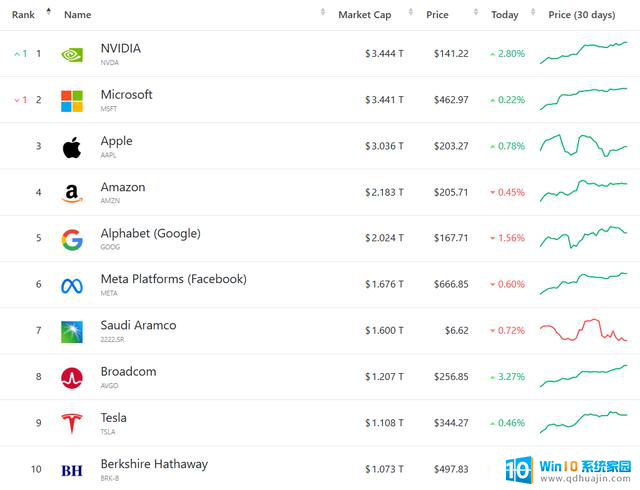Sort by the Price column header
Screen dimensions: 640x490
[x=437, y=15]
